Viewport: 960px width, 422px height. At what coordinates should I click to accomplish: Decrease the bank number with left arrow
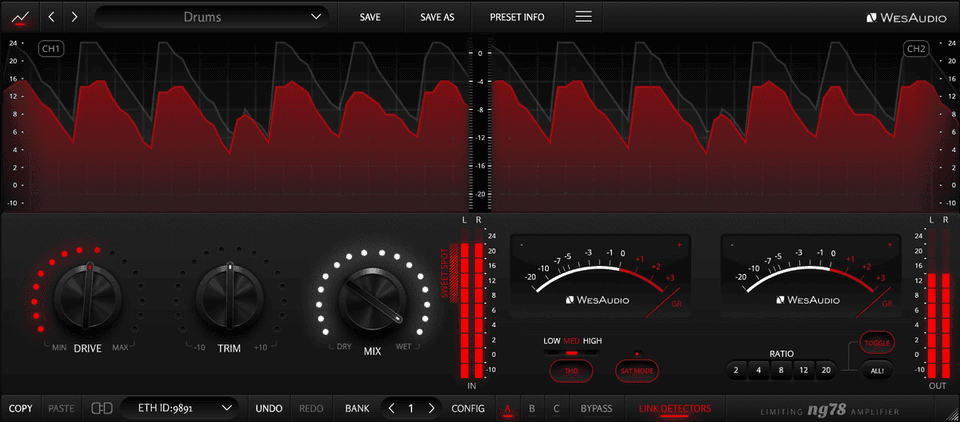pyautogui.click(x=391, y=408)
